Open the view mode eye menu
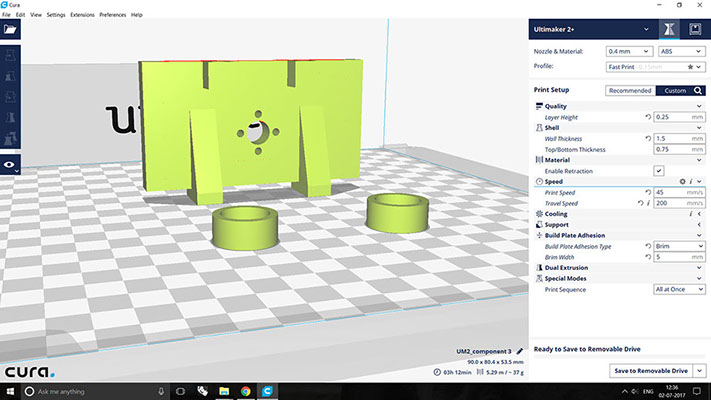 10,165
